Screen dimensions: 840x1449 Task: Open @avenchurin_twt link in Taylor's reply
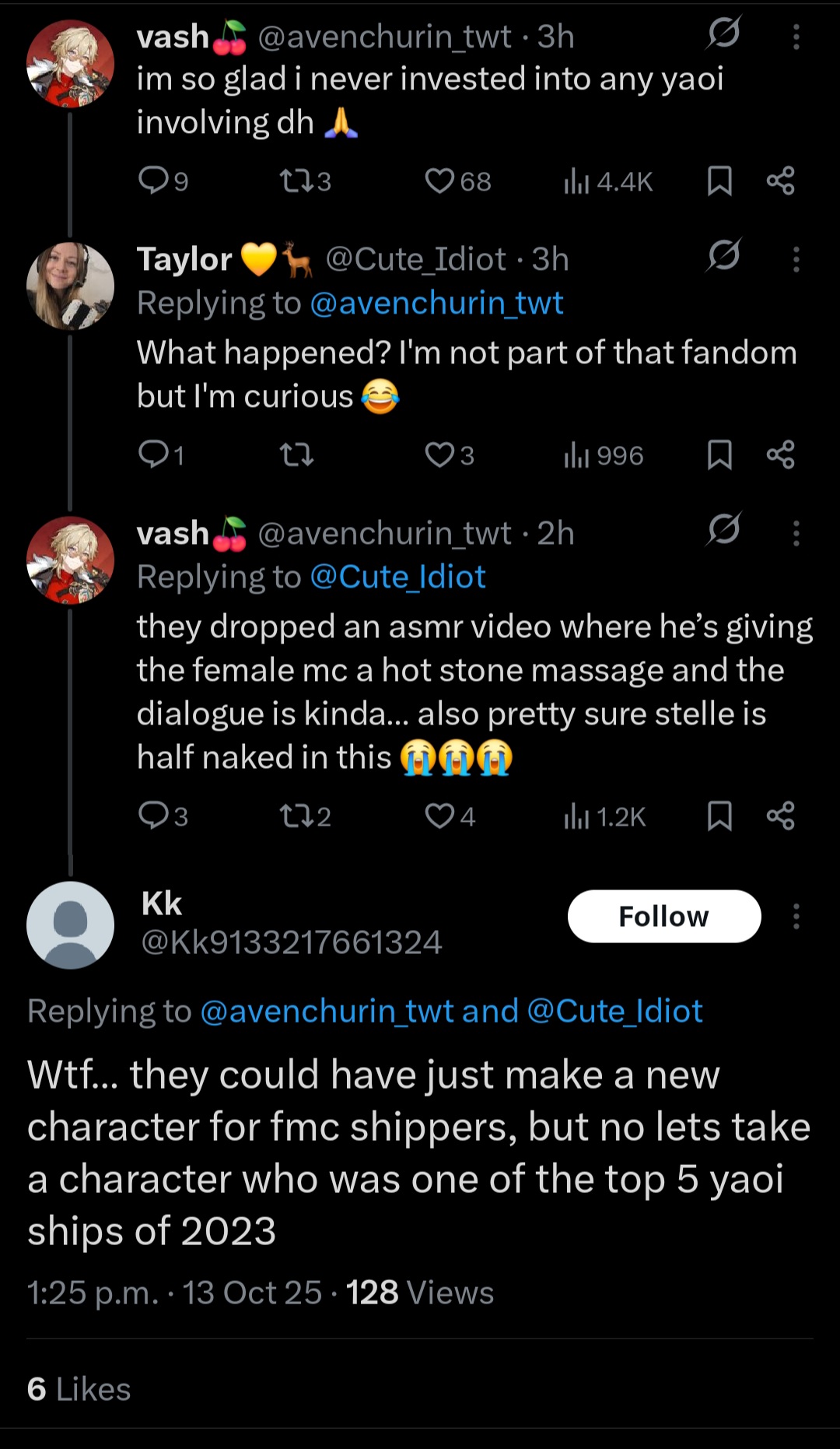pyautogui.click(x=436, y=303)
